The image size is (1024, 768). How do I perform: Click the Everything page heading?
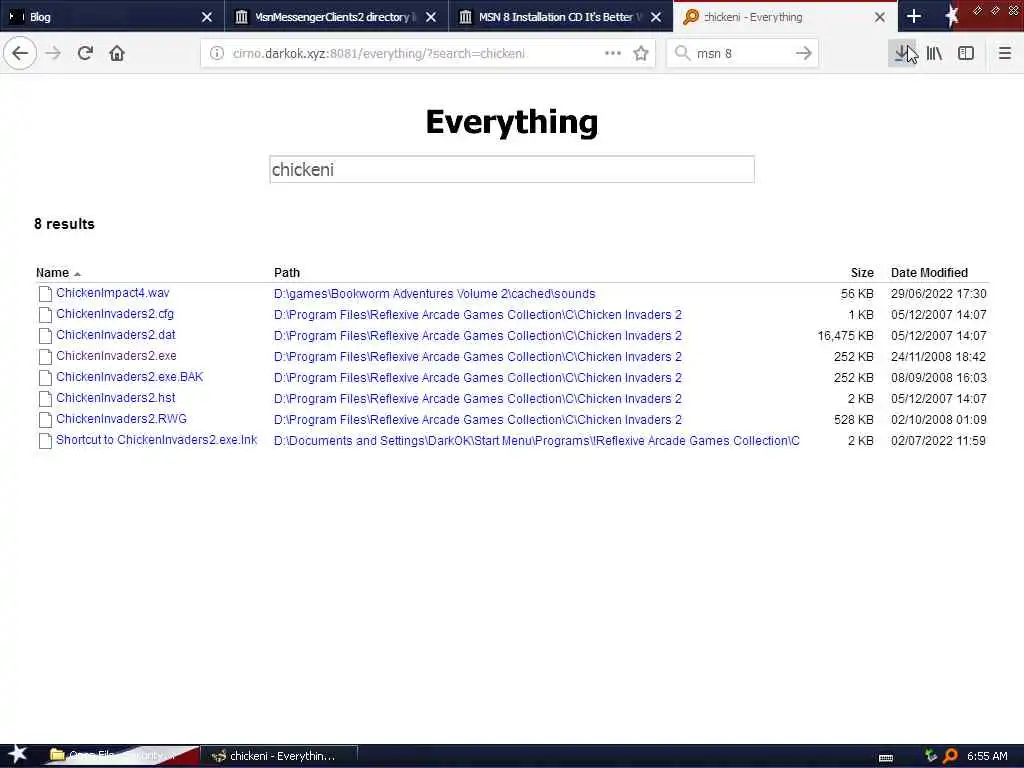click(x=511, y=122)
